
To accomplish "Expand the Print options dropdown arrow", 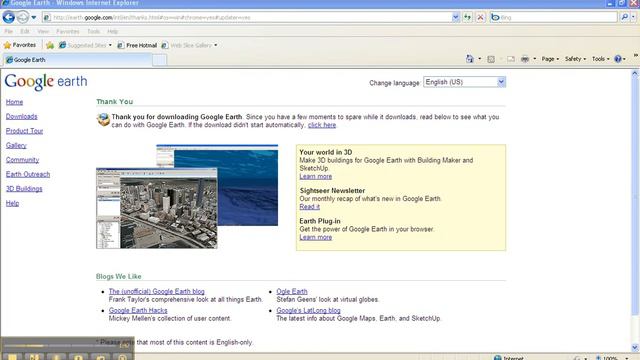I will click(x=535, y=59).
